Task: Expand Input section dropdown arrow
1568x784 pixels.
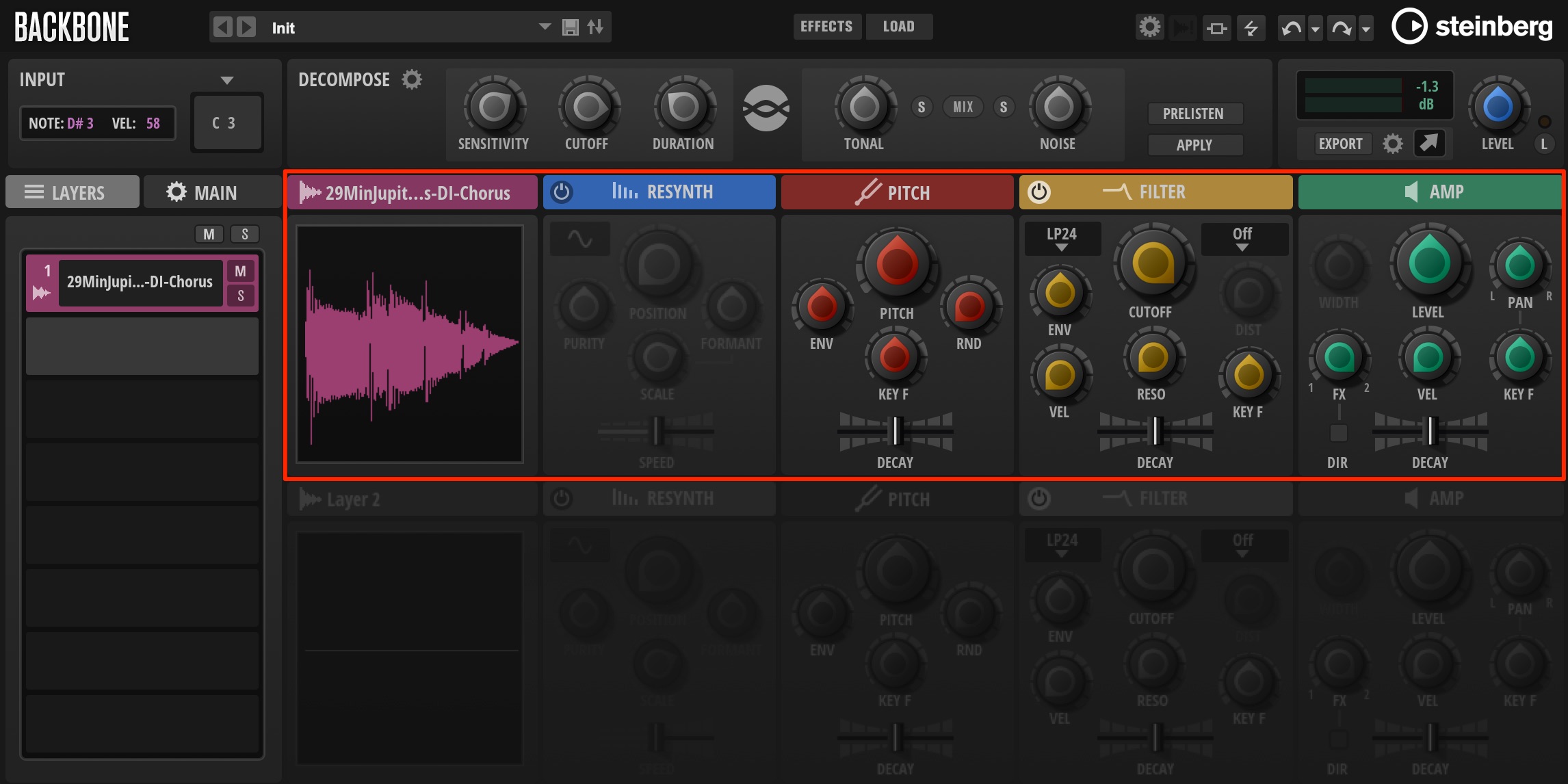Action: 227,80
